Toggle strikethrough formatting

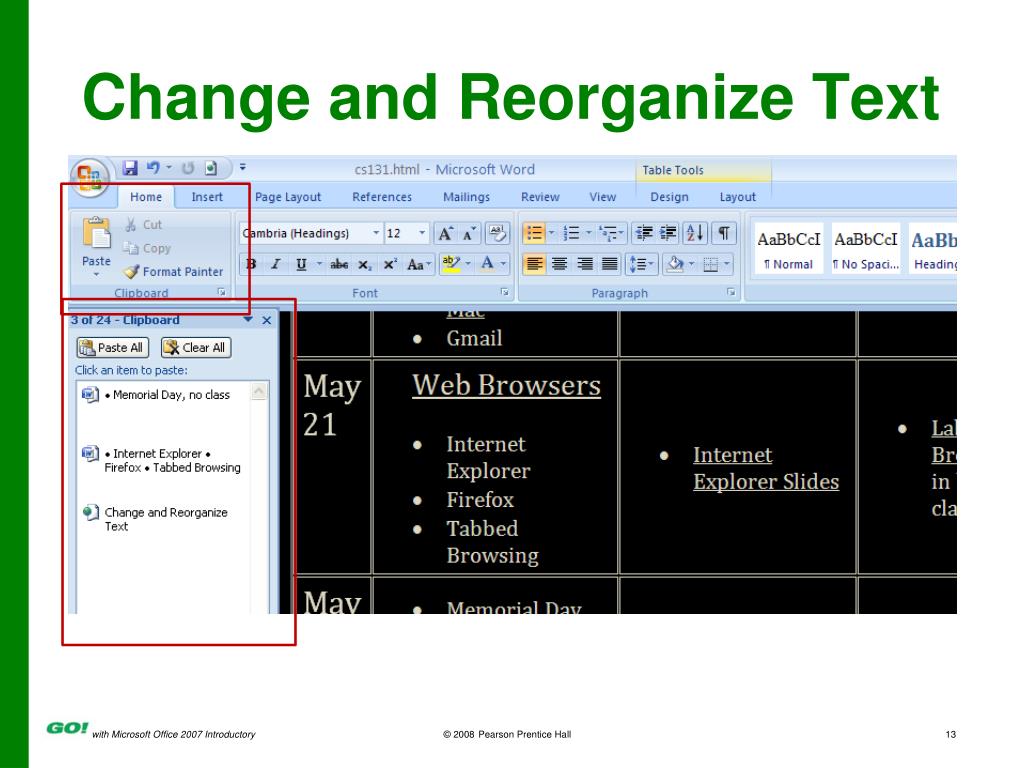(338, 264)
